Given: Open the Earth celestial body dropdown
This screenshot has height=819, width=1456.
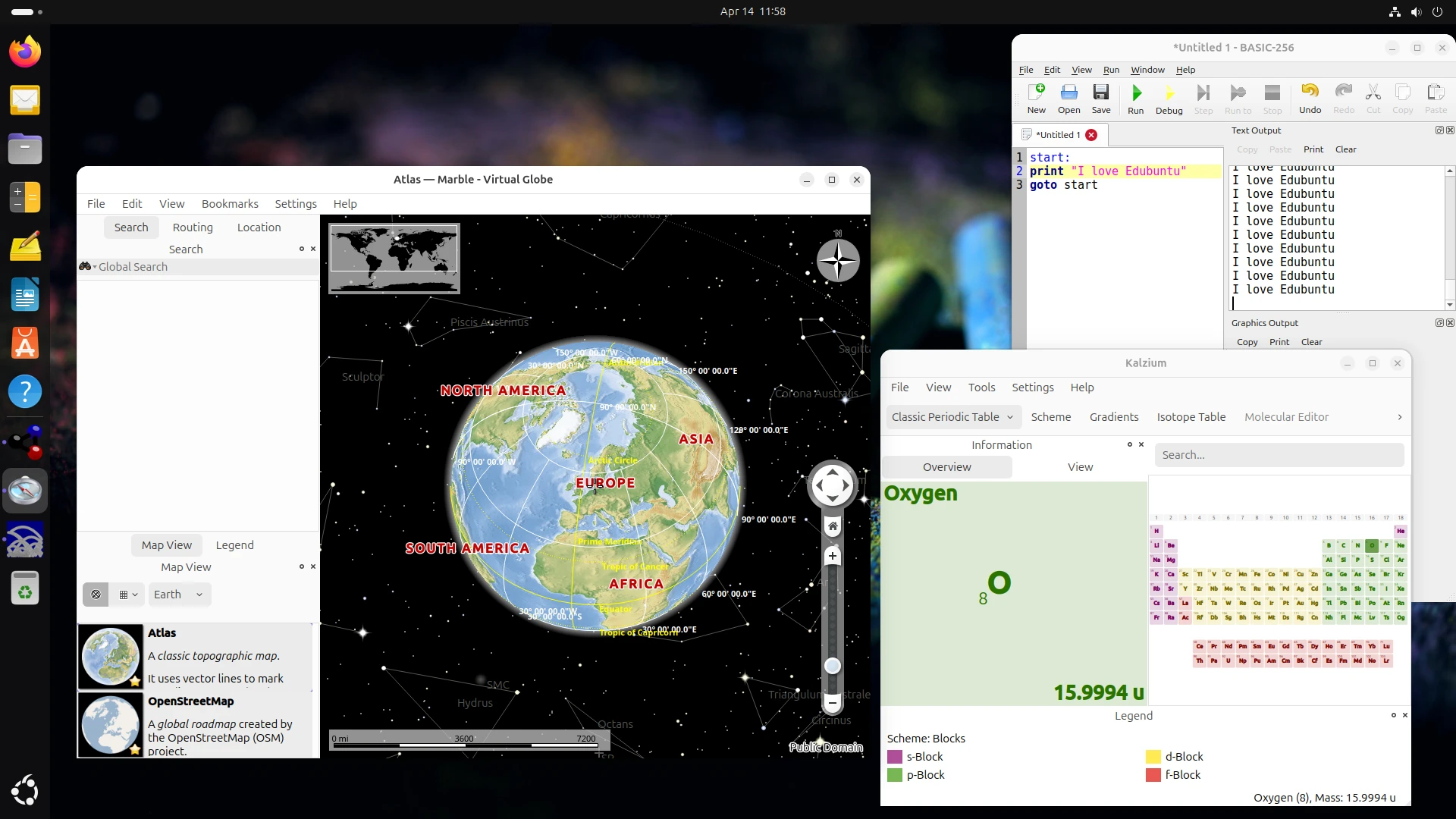Looking at the screenshot, I should (178, 595).
